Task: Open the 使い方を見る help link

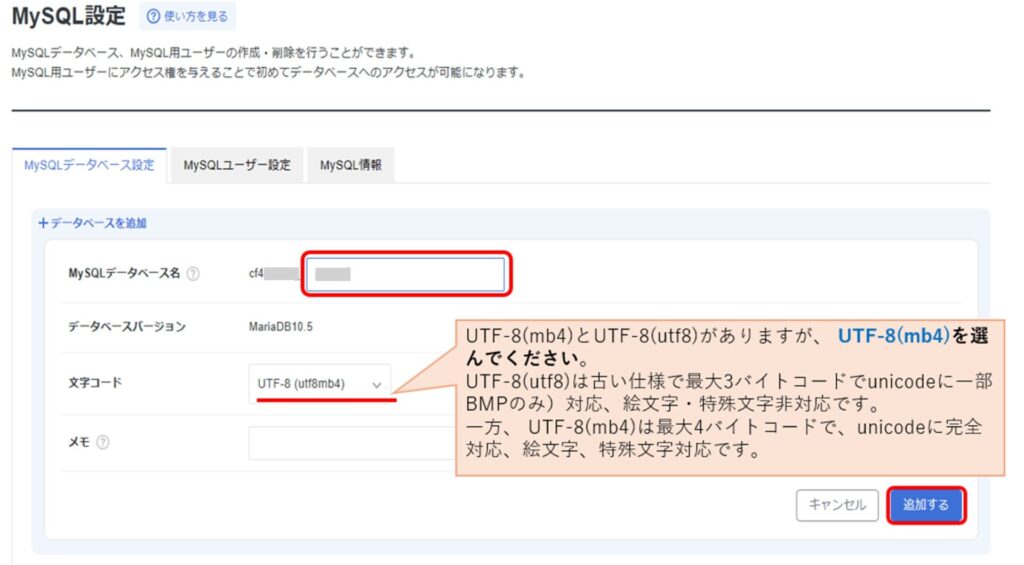Action: tap(187, 16)
